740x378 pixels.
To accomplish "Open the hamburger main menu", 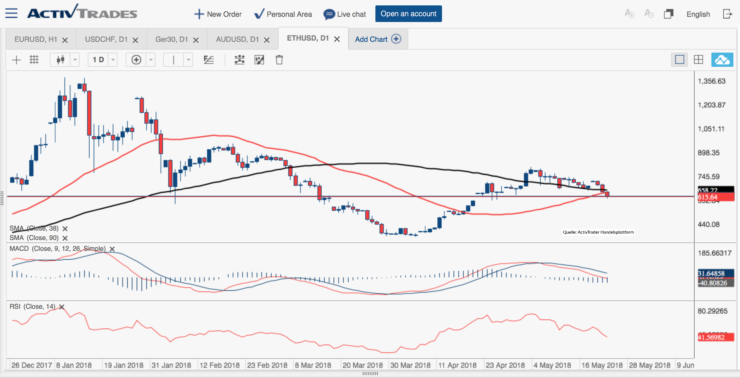I will (11, 13).
